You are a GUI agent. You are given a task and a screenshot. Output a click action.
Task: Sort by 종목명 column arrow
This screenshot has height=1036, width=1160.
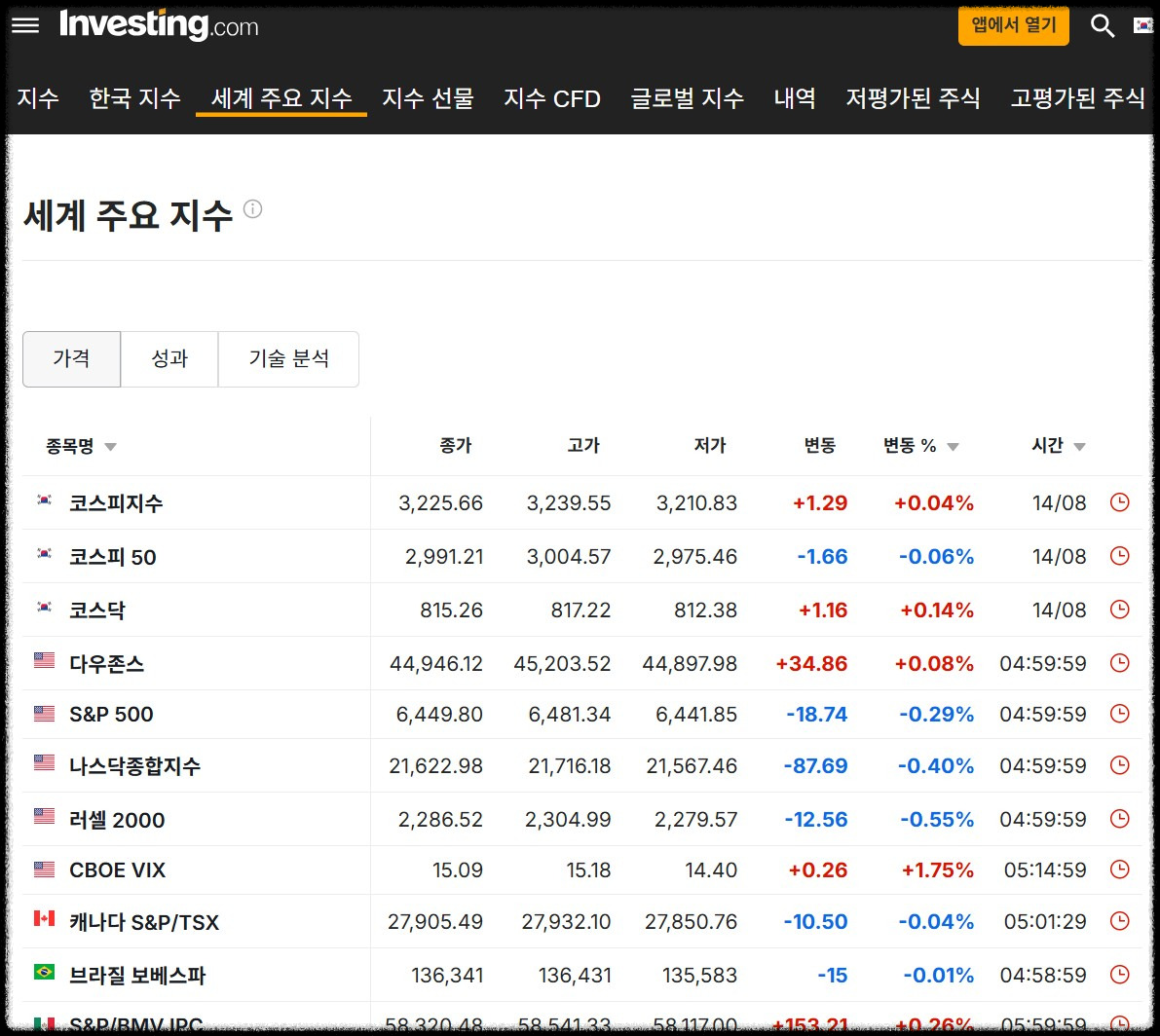(110, 447)
